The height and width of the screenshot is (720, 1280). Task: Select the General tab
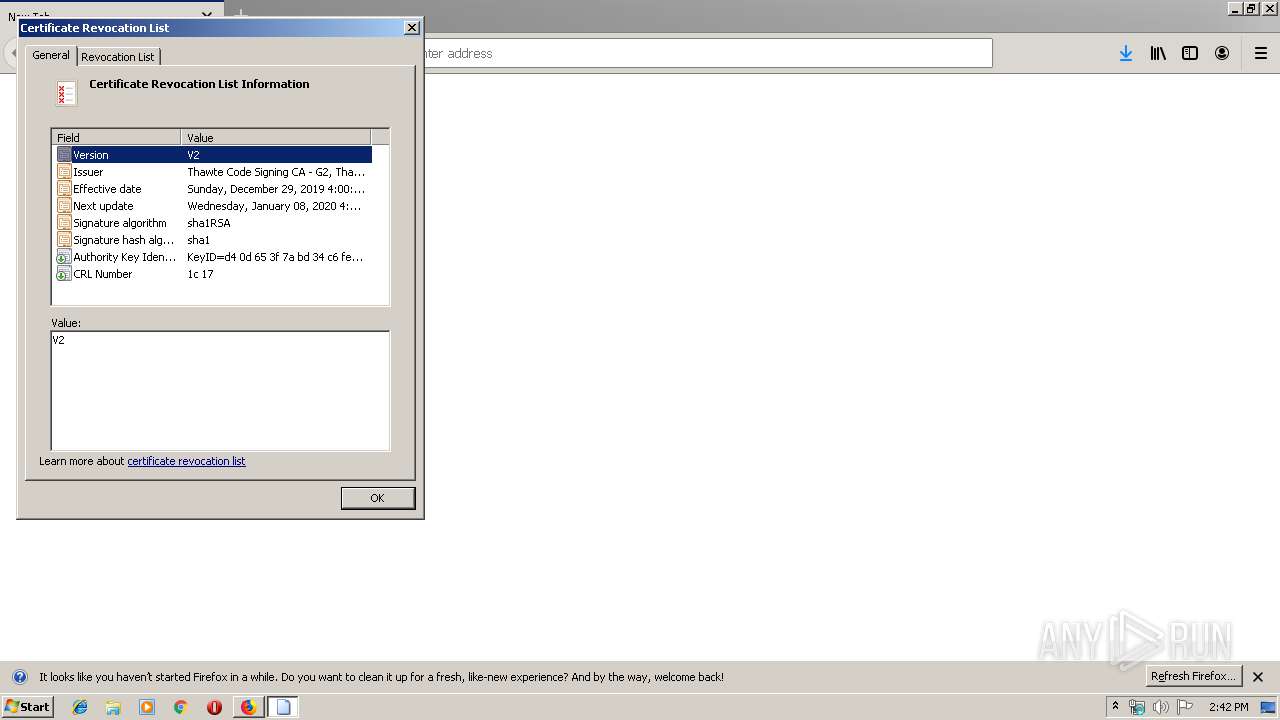pyautogui.click(x=51, y=55)
